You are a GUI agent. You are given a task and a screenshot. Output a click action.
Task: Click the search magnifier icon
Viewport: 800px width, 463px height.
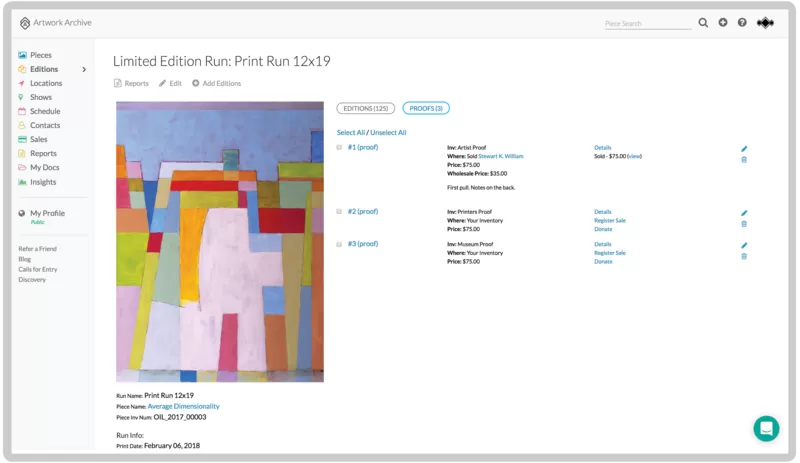click(703, 22)
